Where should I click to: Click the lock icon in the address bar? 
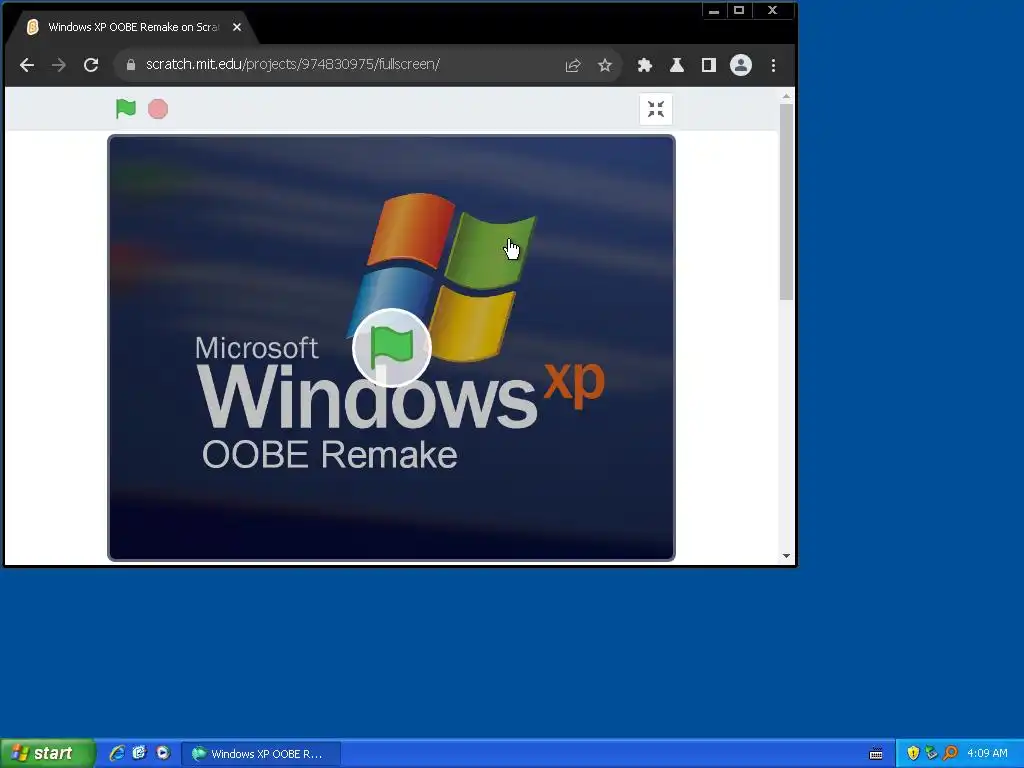click(131, 65)
